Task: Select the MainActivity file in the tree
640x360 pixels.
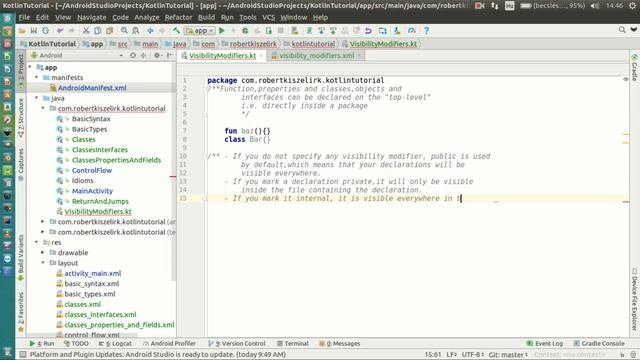Action: pos(92,191)
